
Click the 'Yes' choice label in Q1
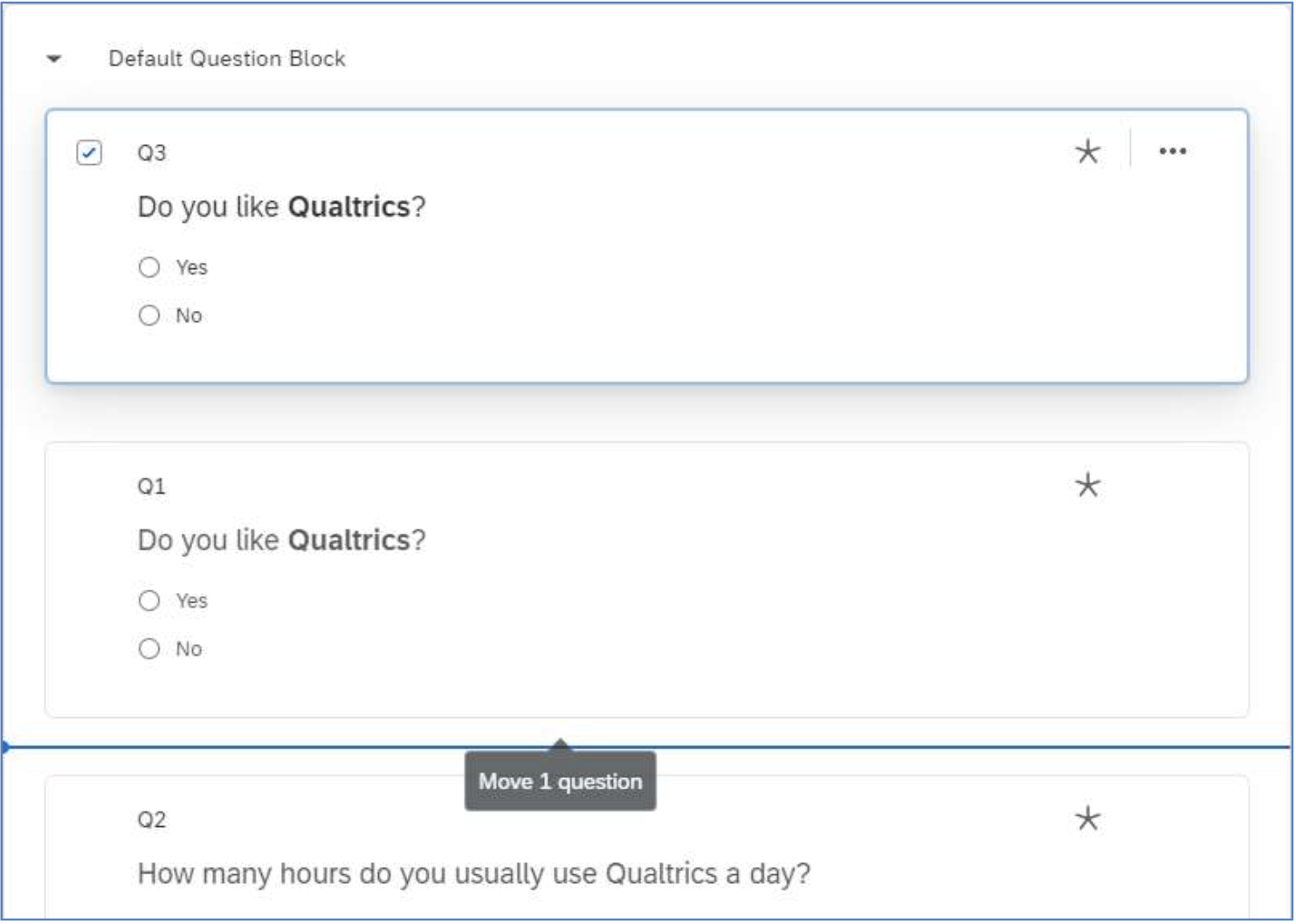[x=191, y=601]
